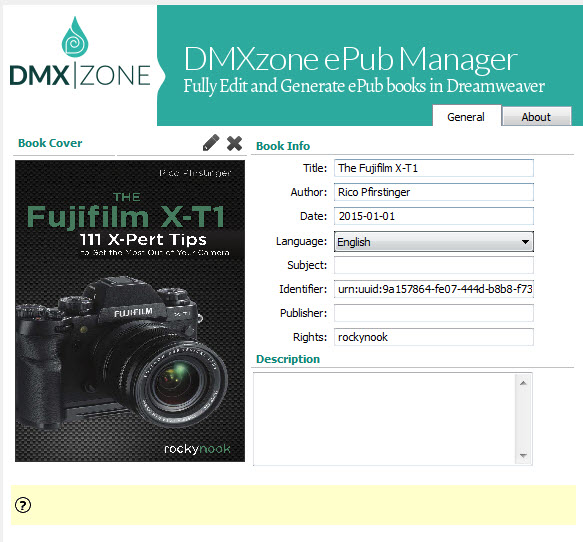583x542 pixels.
Task: Click the yellow help message bar
Action: pyautogui.click(x=293, y=505)
